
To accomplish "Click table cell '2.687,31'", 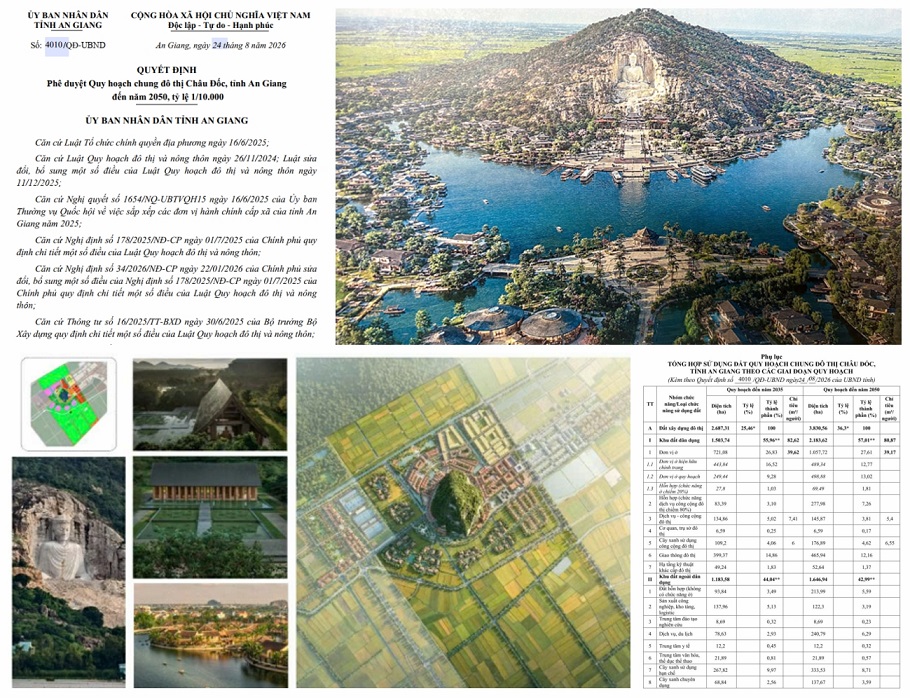I will point(721,428).
